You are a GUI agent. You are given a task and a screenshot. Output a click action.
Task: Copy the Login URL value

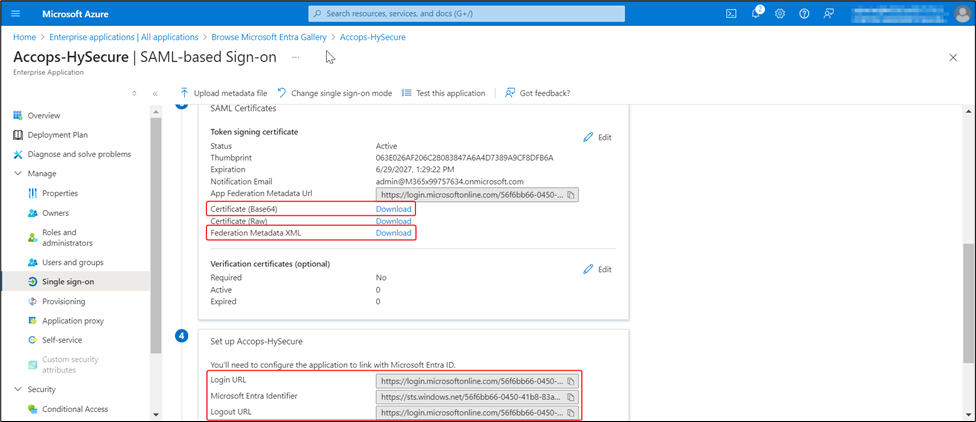point(570,381)
